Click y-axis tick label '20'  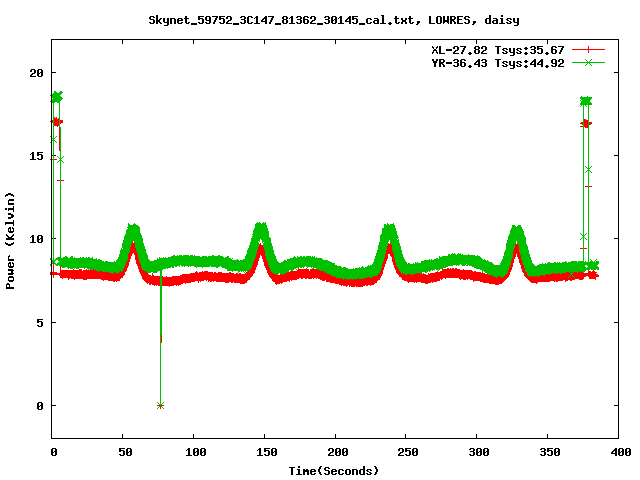(36, 73)
